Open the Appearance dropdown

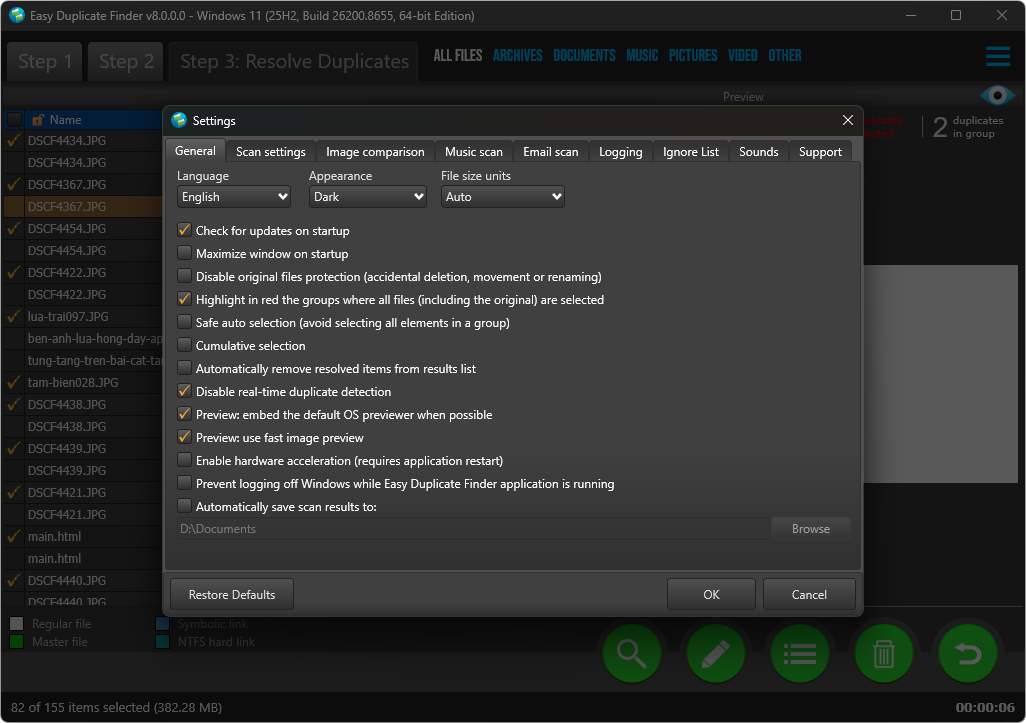coord(368,196)
